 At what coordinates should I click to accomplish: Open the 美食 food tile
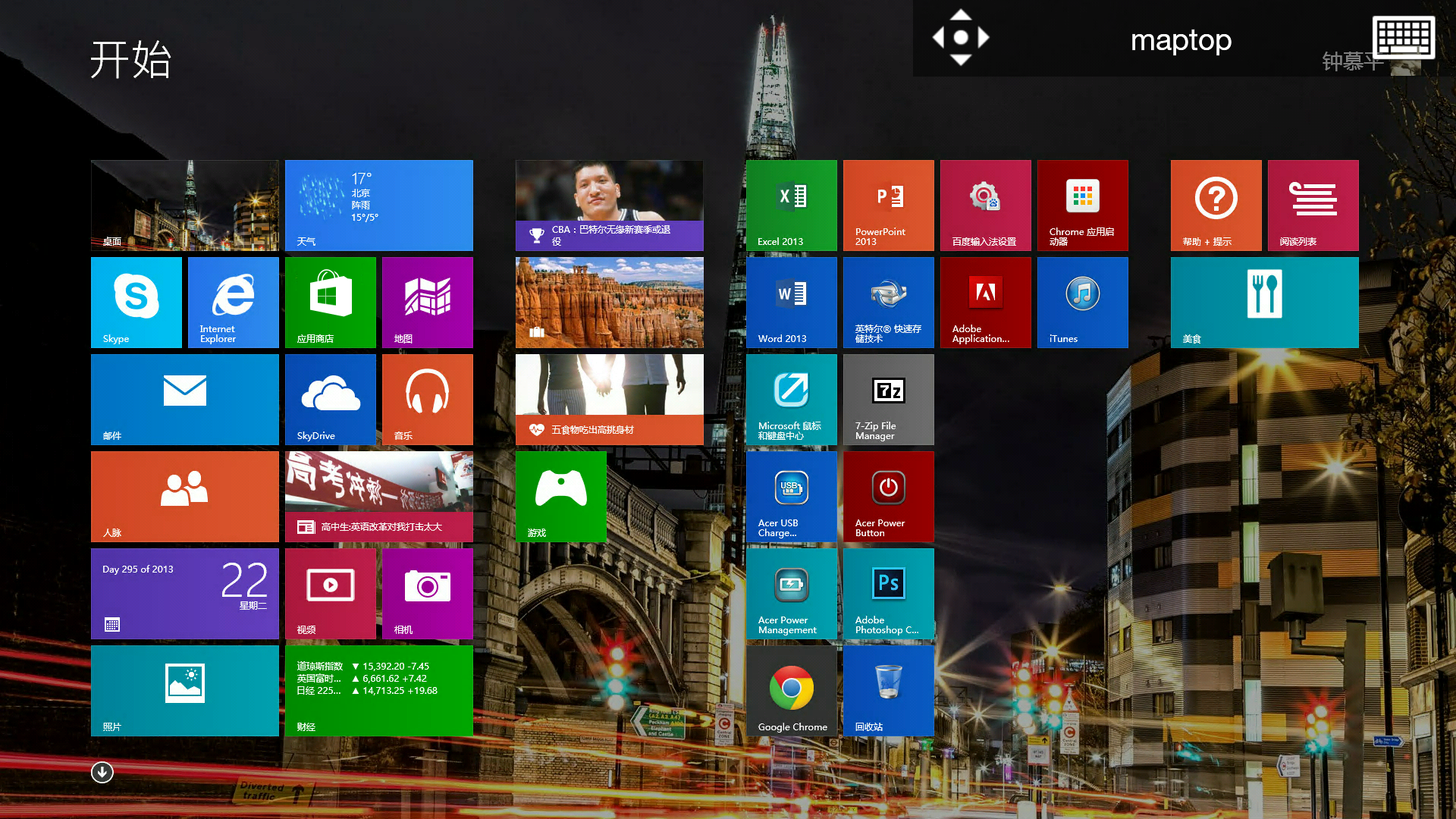point(1265,303)
